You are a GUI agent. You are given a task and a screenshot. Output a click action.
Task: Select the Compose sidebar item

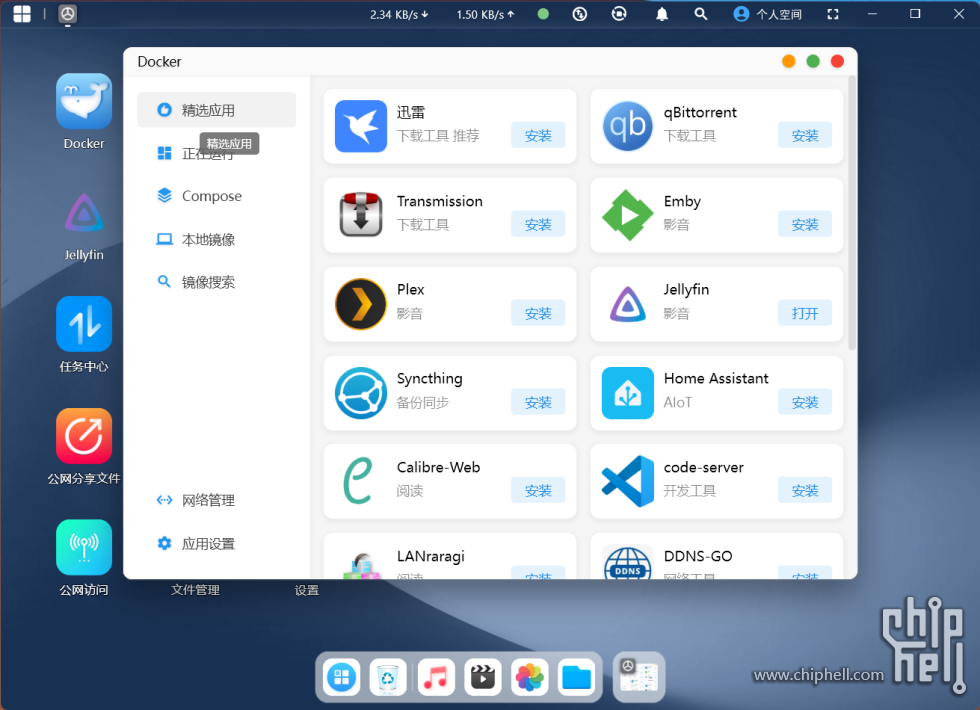coord(211,196)
